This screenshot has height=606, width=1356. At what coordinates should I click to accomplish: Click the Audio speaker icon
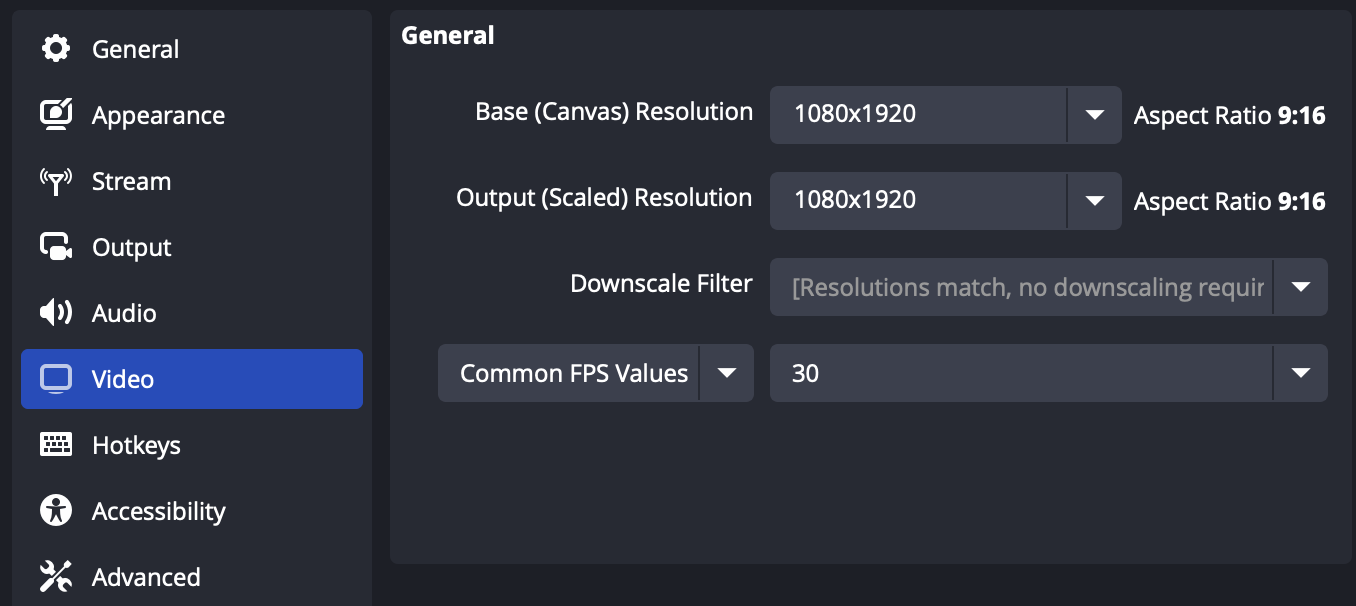pos(56,313)
